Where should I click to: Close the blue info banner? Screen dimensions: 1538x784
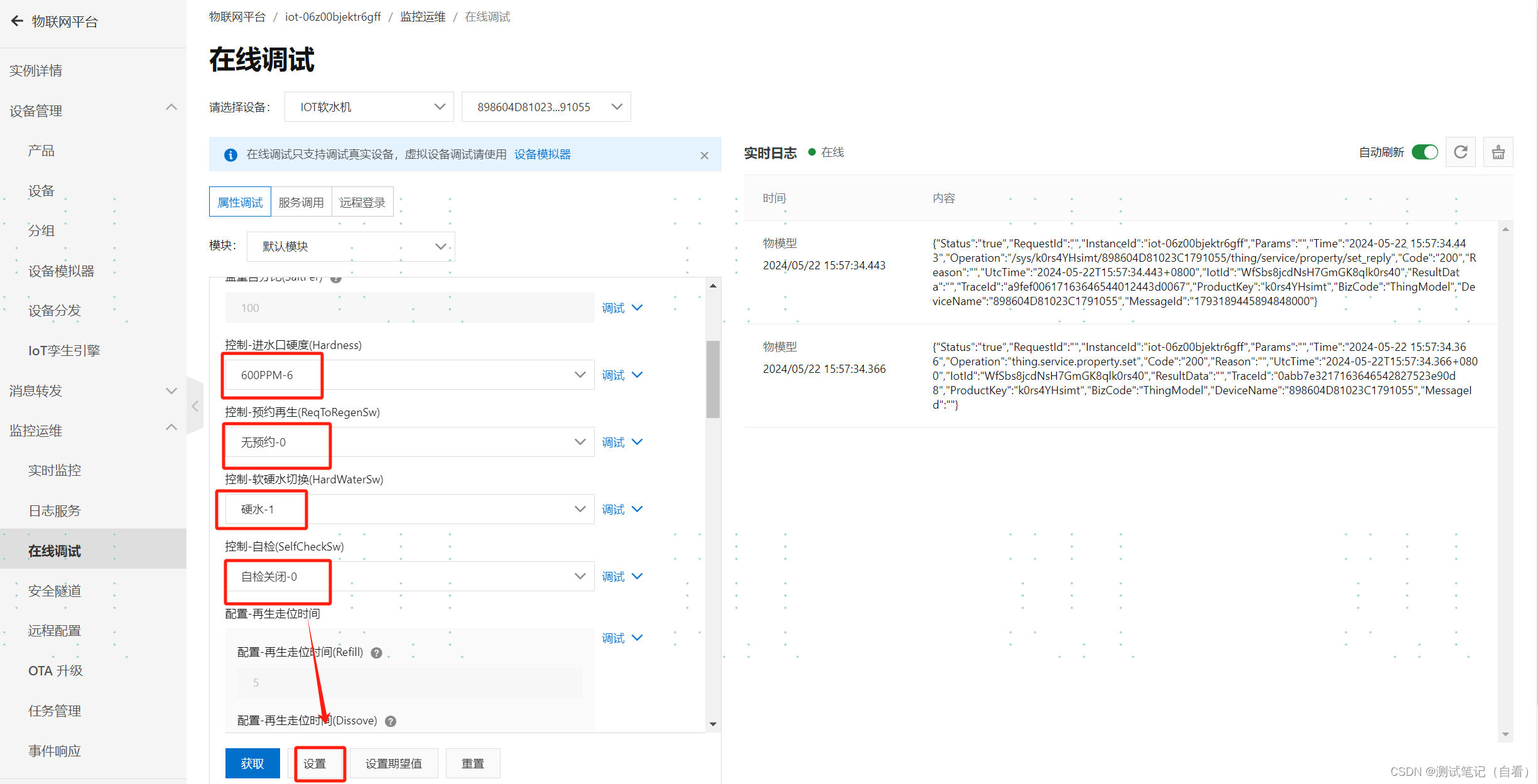click(x=705, y=156)
